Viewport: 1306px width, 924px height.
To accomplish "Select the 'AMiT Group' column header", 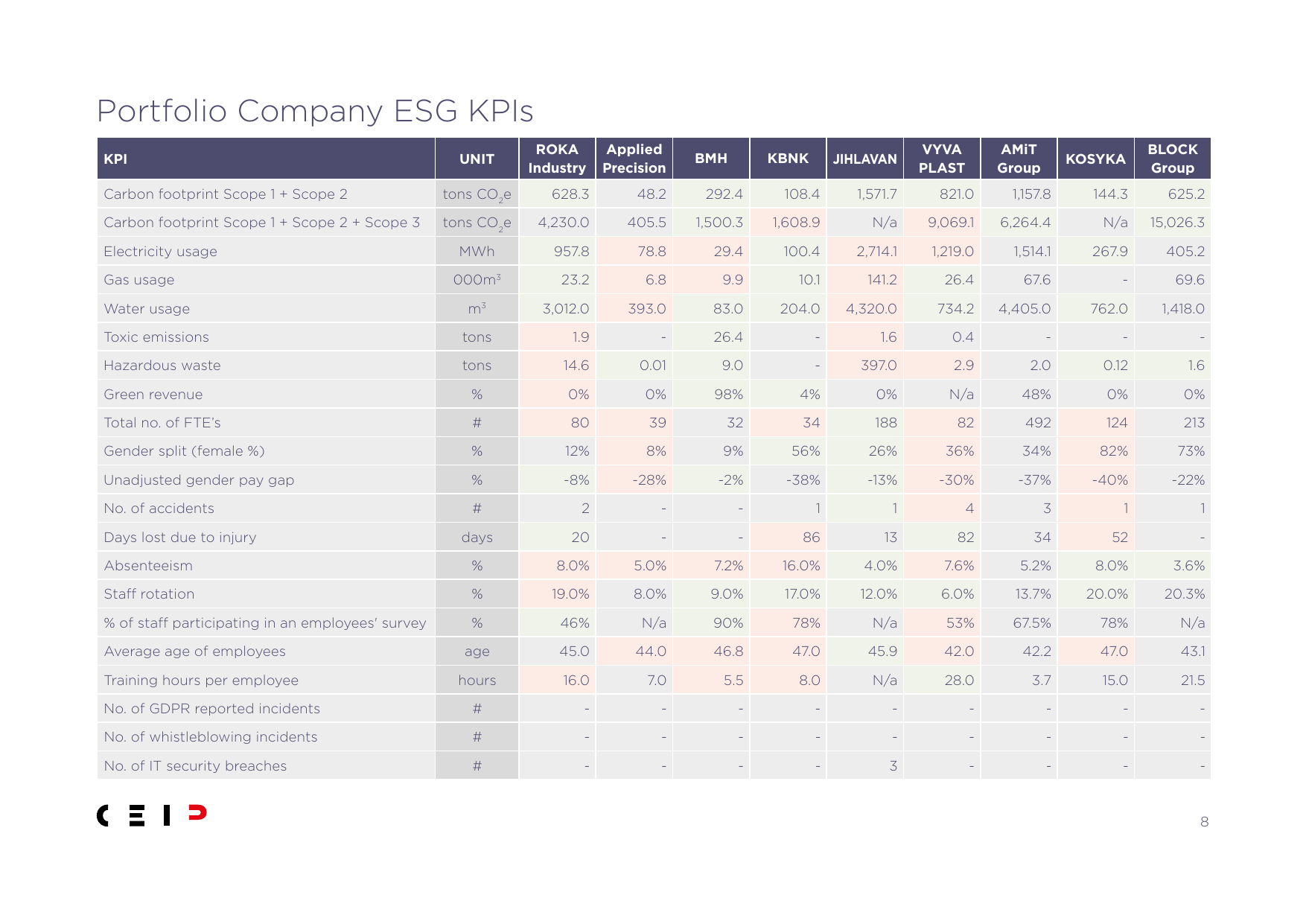I will [1019, 159].
